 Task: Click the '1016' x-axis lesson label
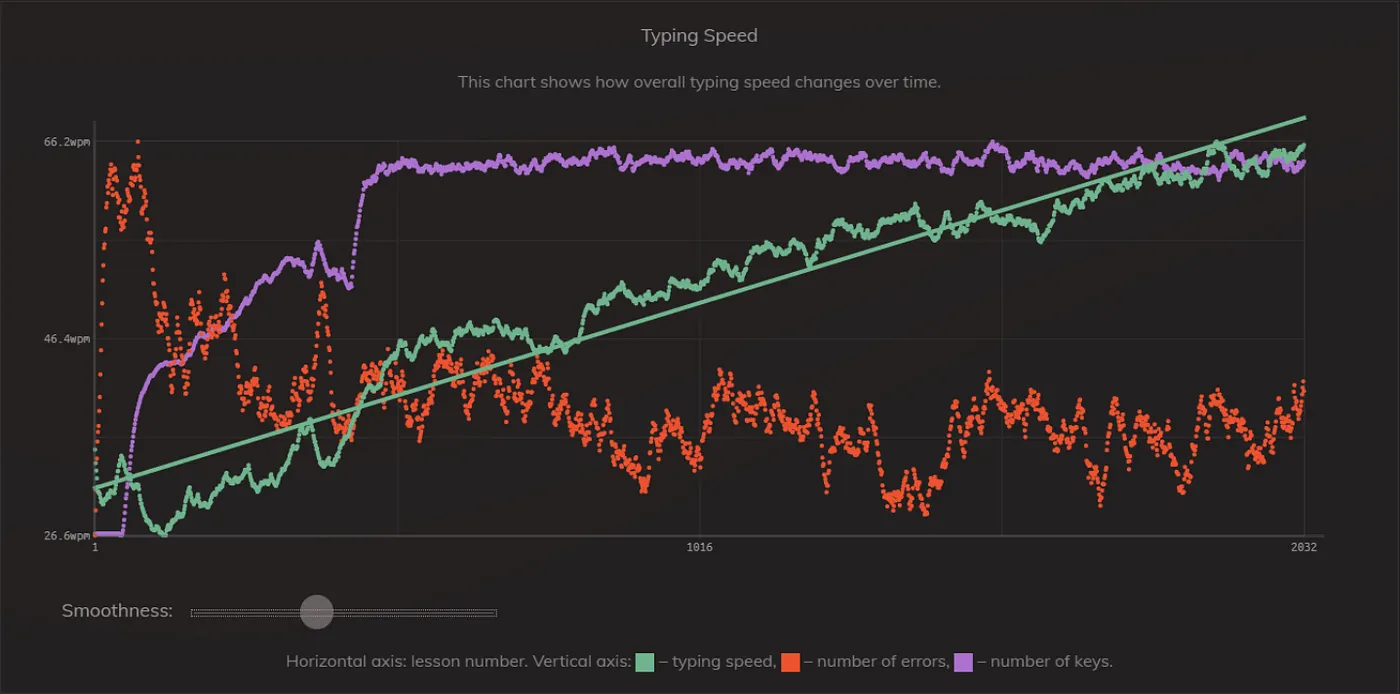pyautogui.click(x=698, y=548)
